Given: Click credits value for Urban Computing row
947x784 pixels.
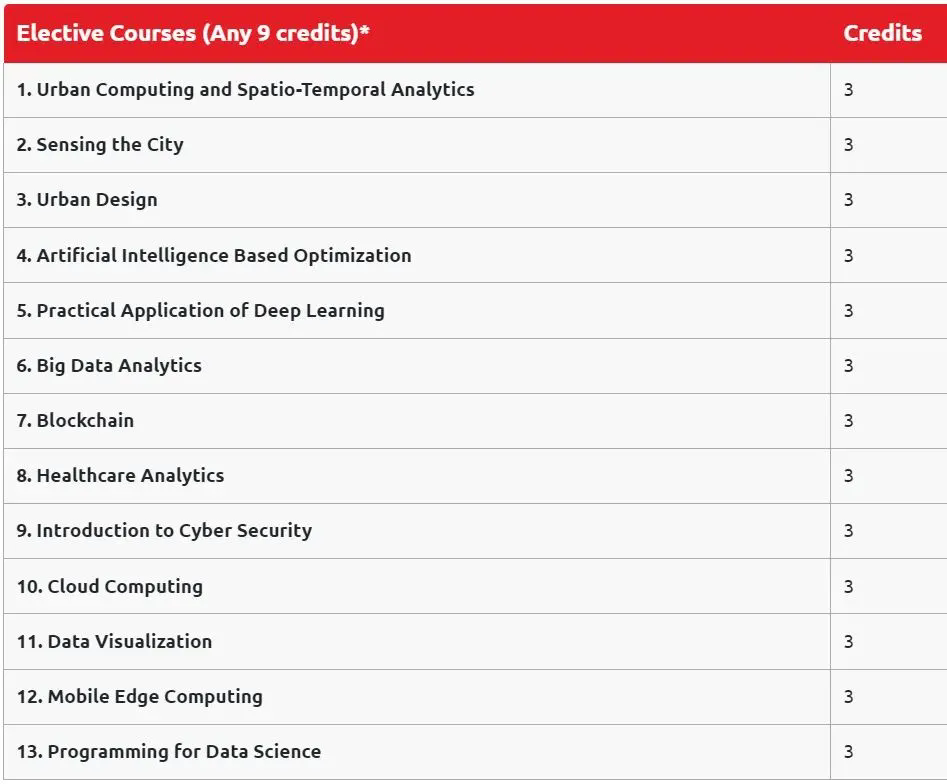Looking at the screenshot, I should tap(848, 90).
